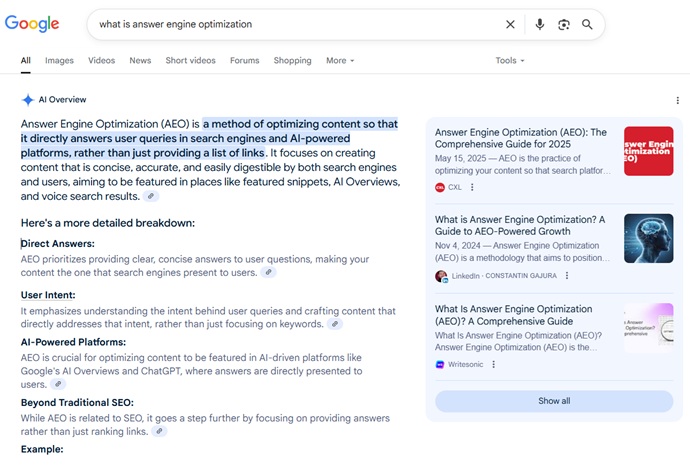Click the AI Overview sparkle icon
690x472 pixels.
[28, 100]
